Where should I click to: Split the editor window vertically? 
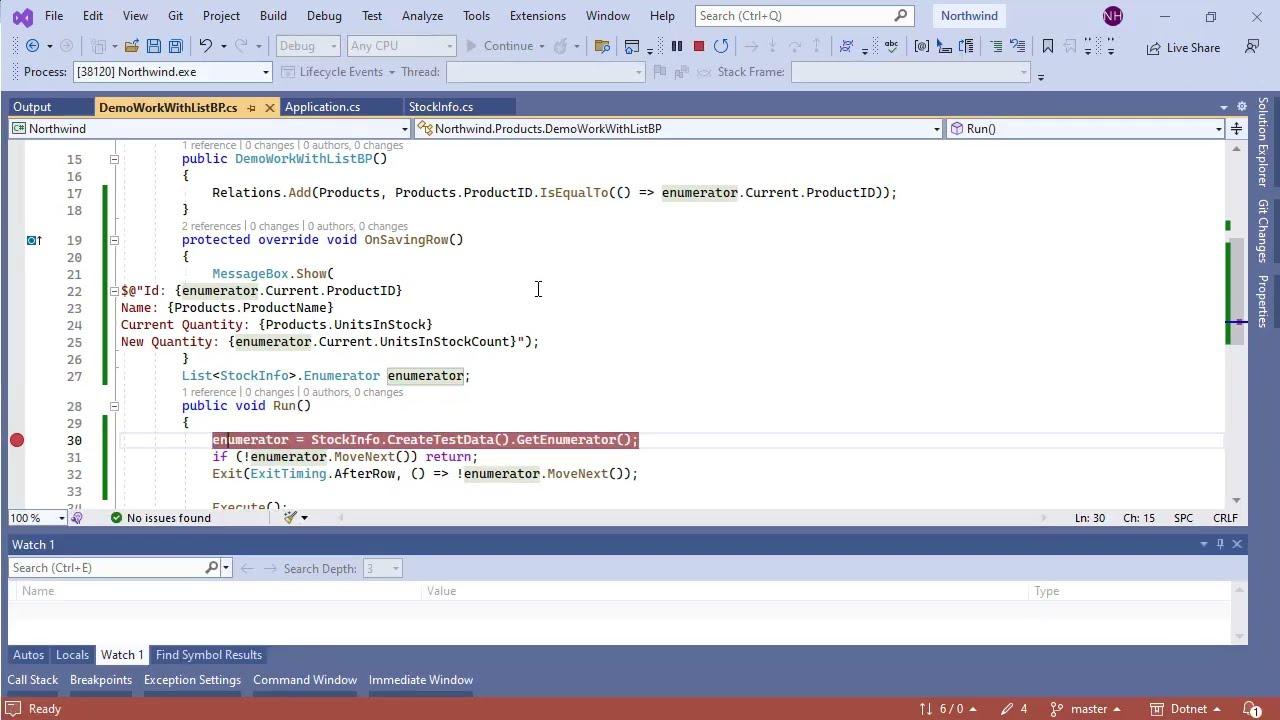(1237, 129)
